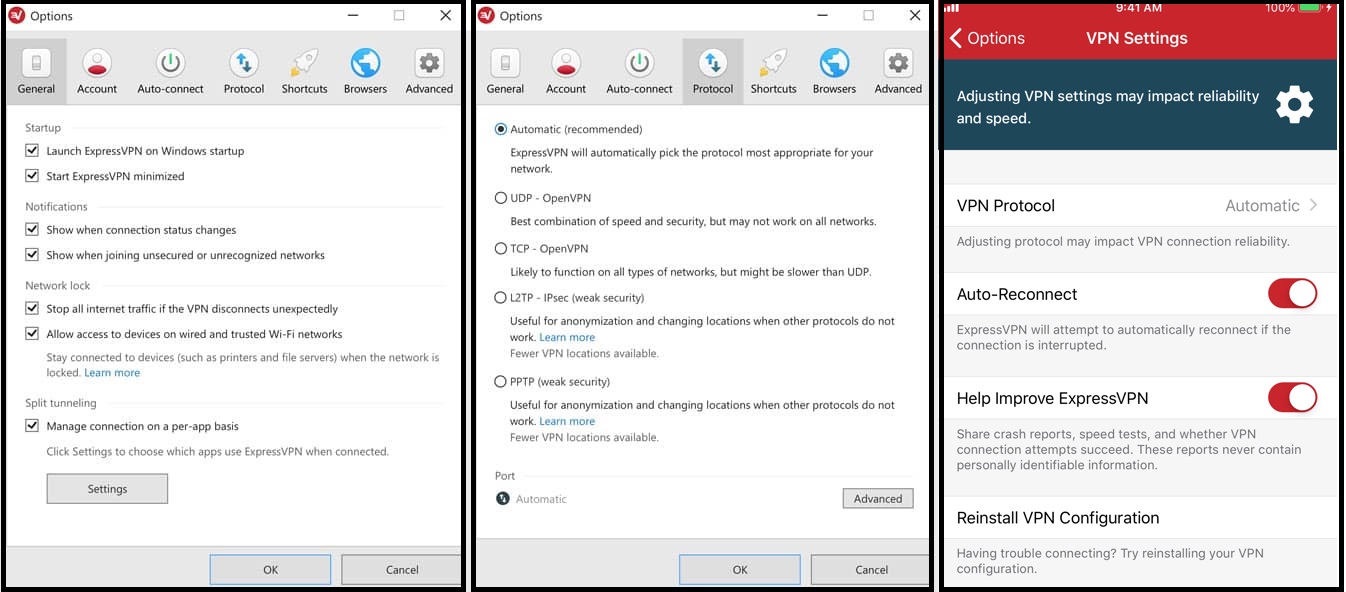The width and height of the screenshot is (1346, 592).
Task: Click OK in the left Options window
Action: point(270,569)
